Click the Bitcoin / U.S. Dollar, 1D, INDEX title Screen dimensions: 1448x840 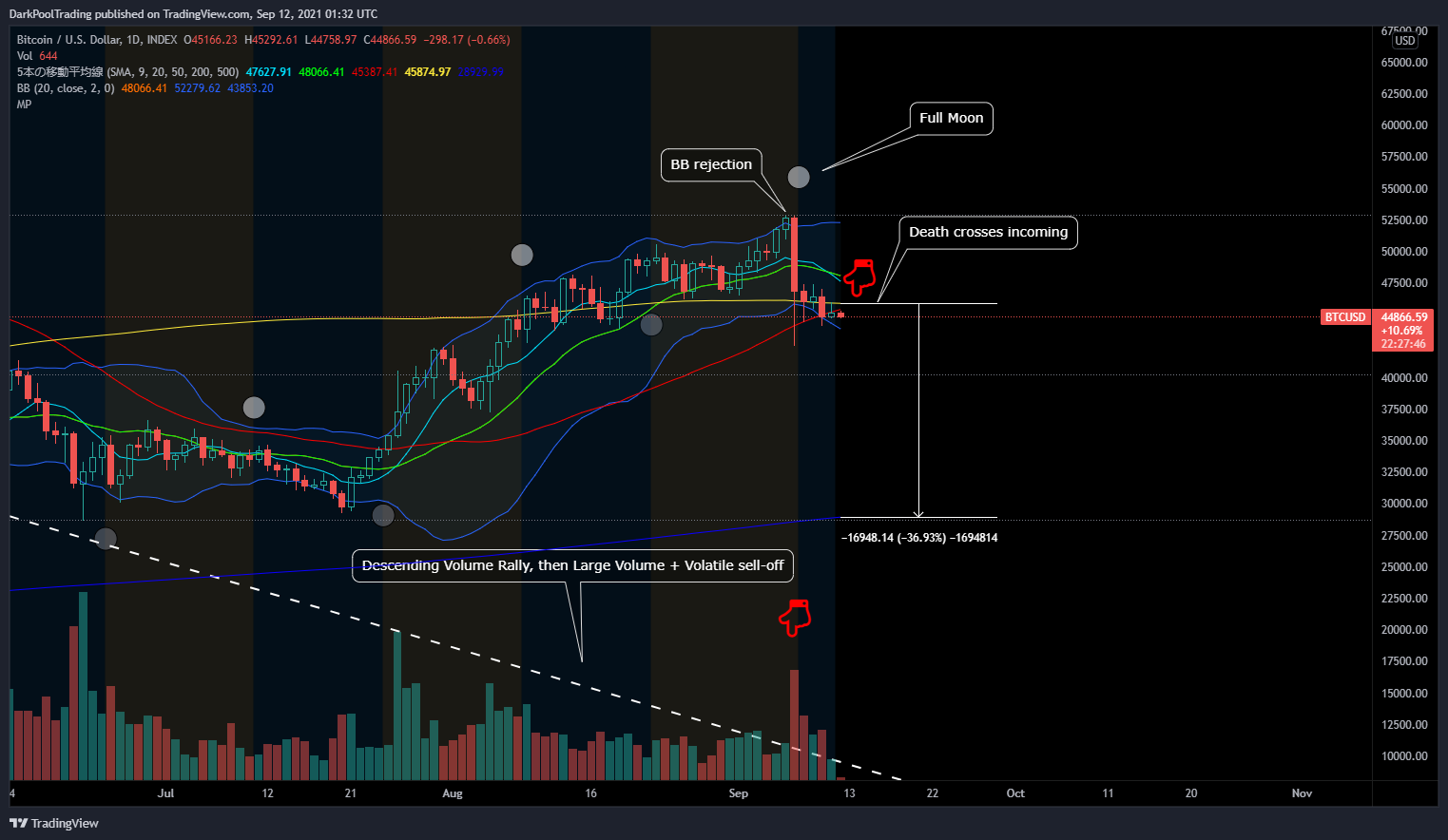click(97, 40)
